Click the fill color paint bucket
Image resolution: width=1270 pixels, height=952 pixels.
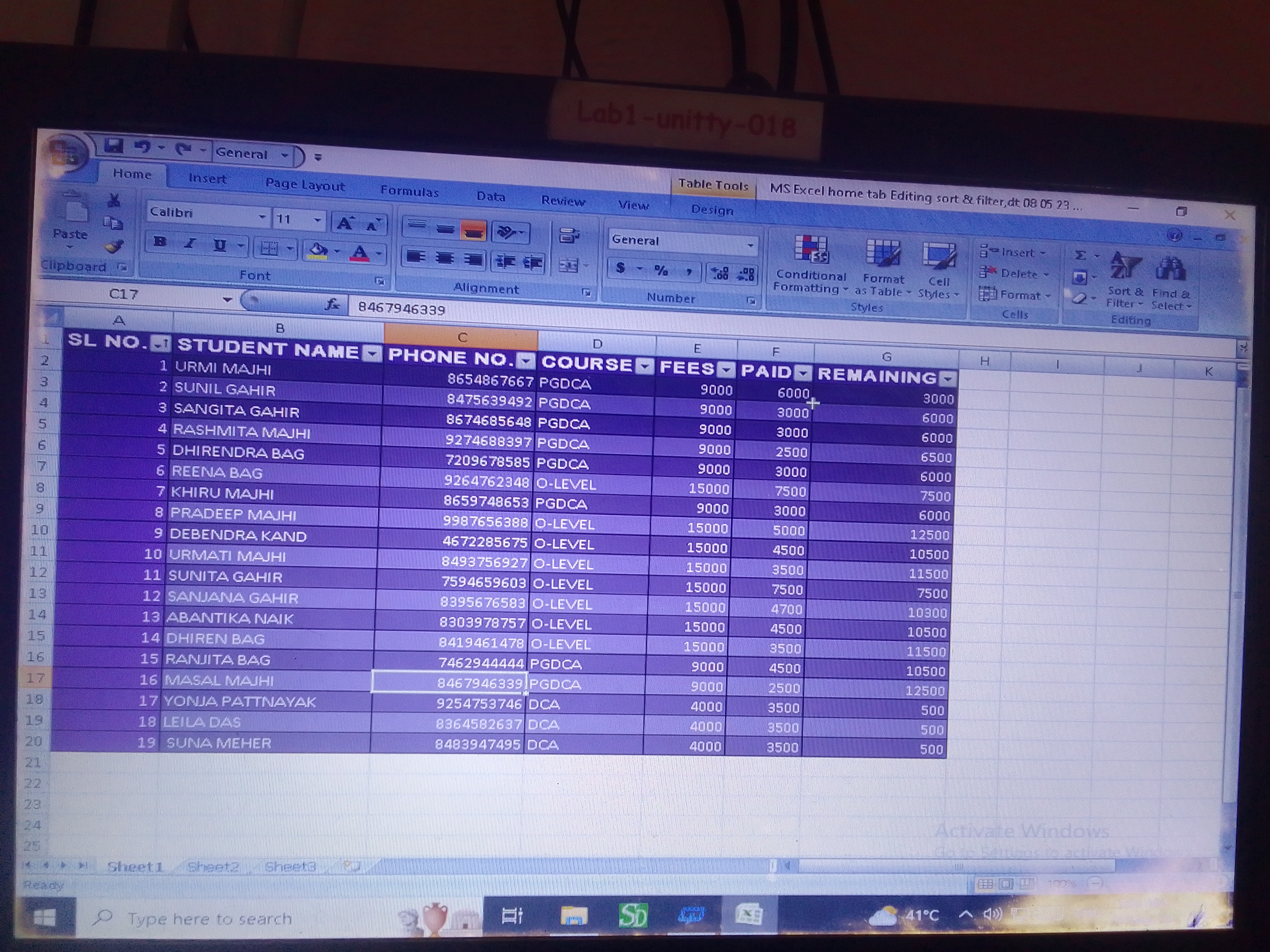coord(317,250)
